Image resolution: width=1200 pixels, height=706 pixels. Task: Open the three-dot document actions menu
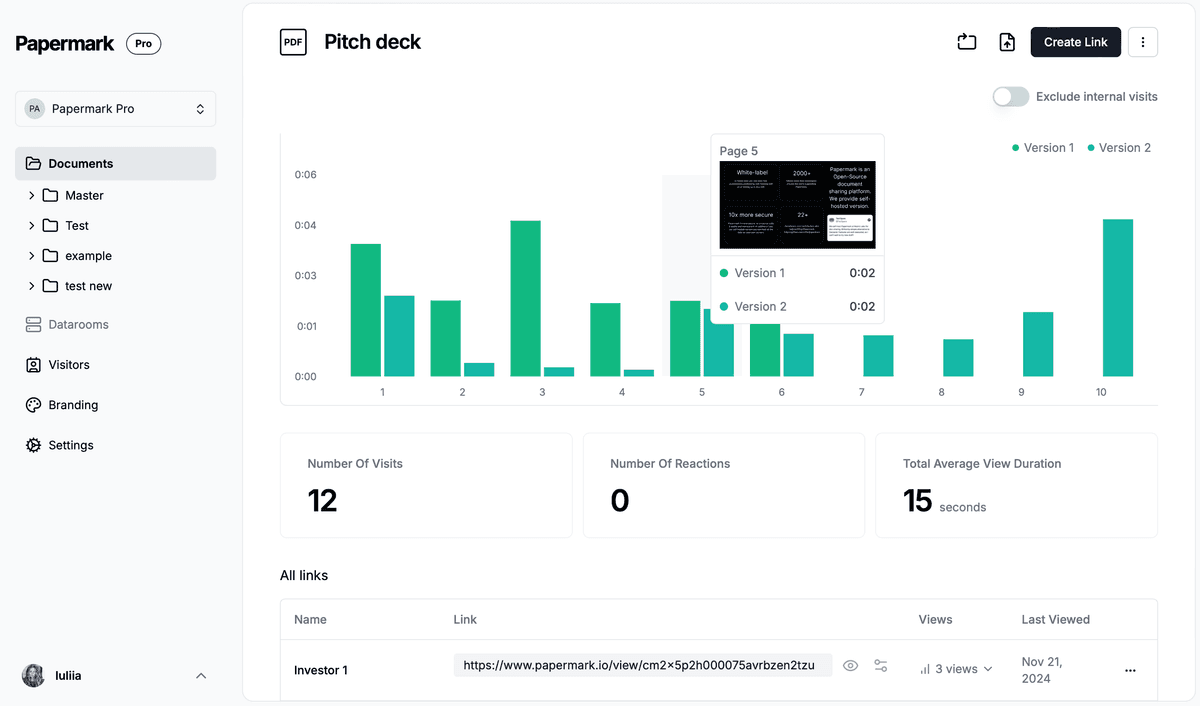point(1142,42)
